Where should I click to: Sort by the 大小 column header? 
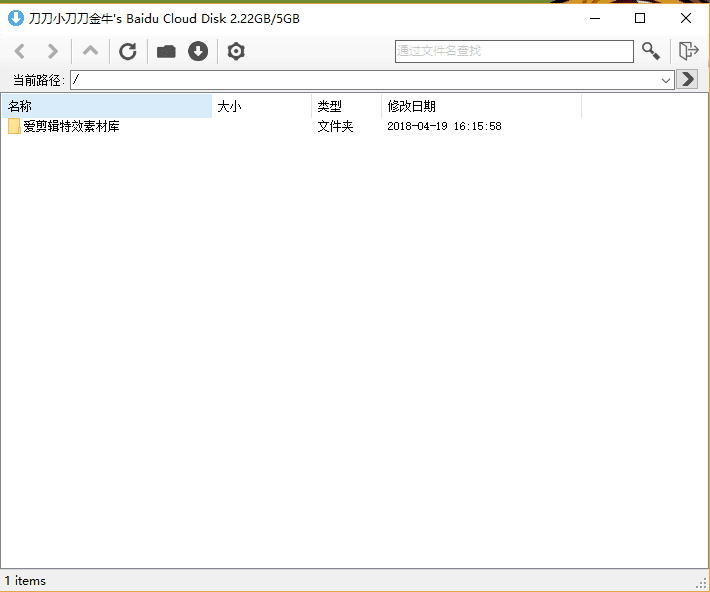[x=262, y=106]
